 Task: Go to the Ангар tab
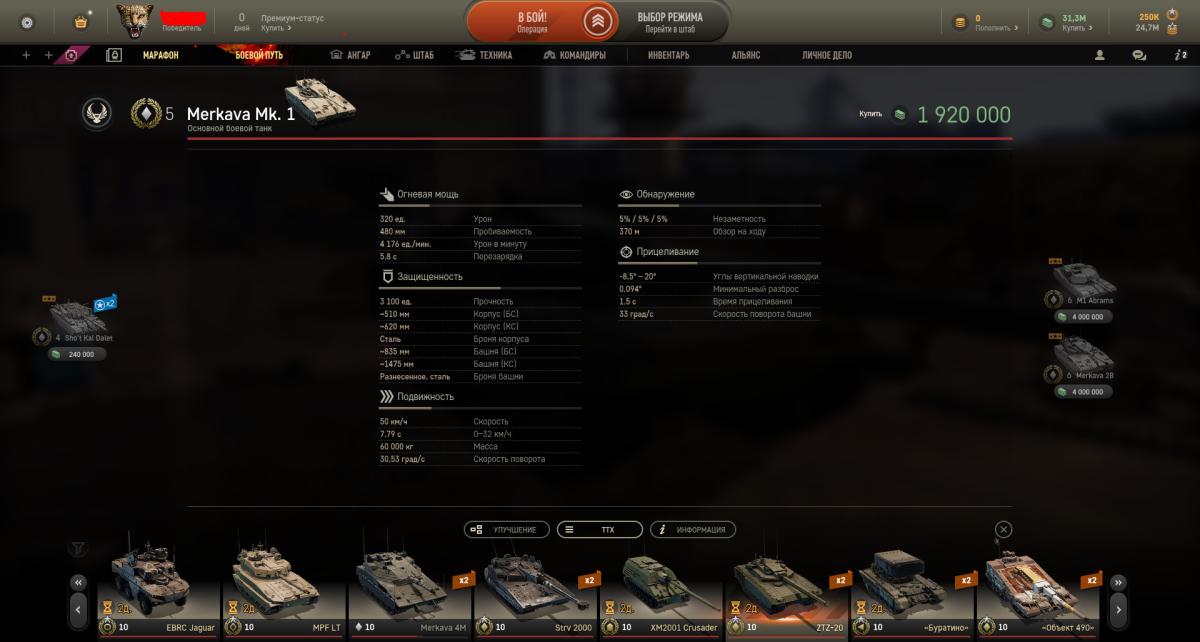(350, 56)
